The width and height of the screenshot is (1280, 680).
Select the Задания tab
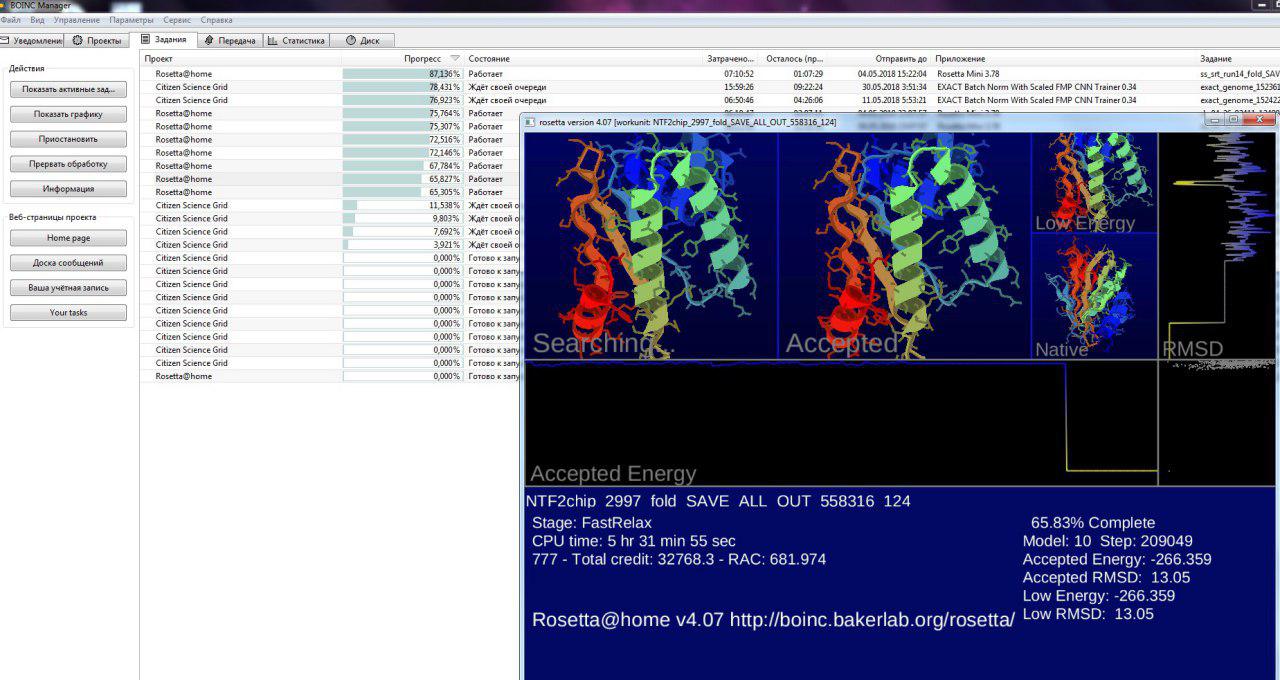click(164, 40)
